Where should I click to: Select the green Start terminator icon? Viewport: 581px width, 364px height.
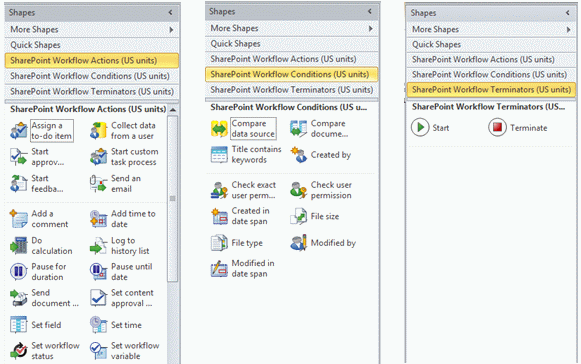coord(420,128)
